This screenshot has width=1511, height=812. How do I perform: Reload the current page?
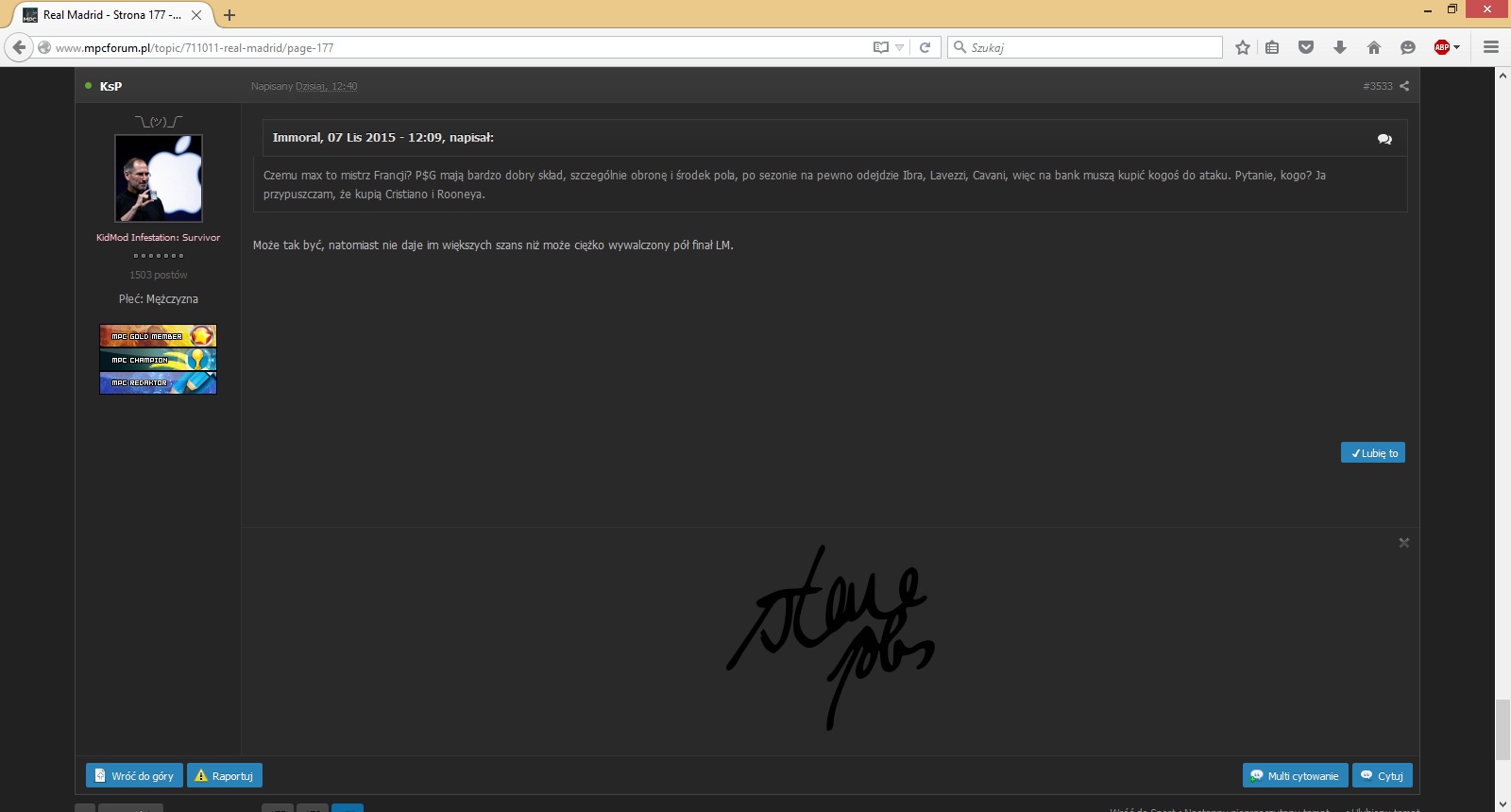pyautogui.click(x=925, y=47)
